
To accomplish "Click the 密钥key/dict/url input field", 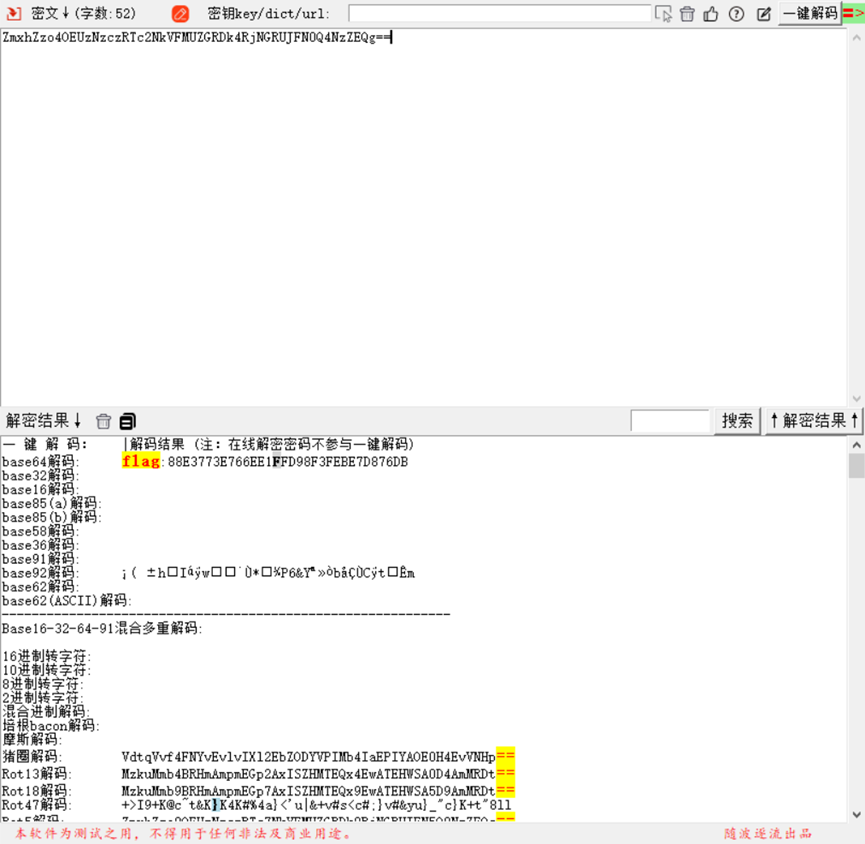I will pyautogui.click(x=499, y=13).
